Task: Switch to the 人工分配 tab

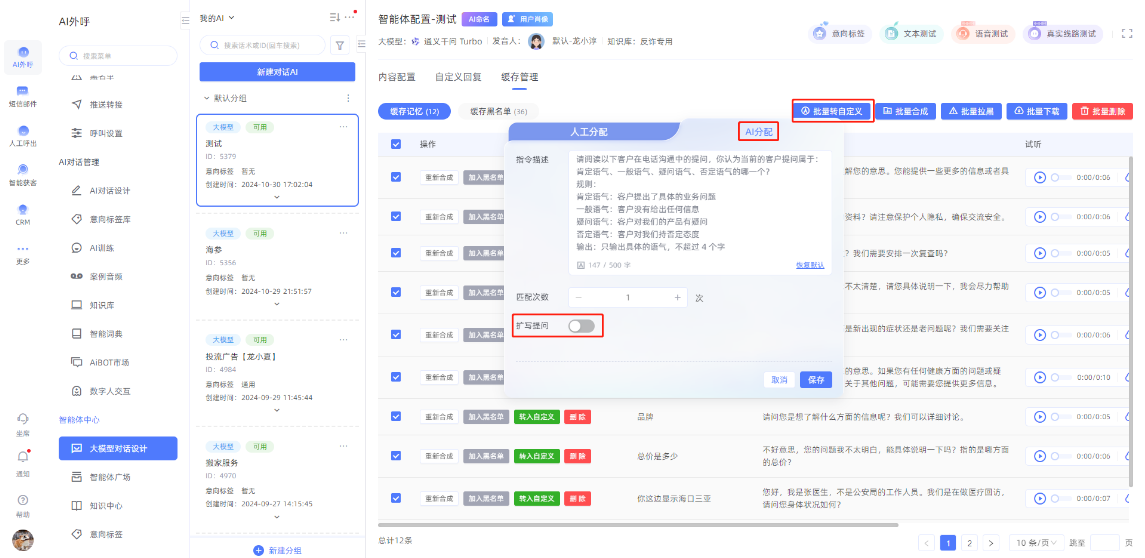Action: pyautogui.click(x=588, y=131)
